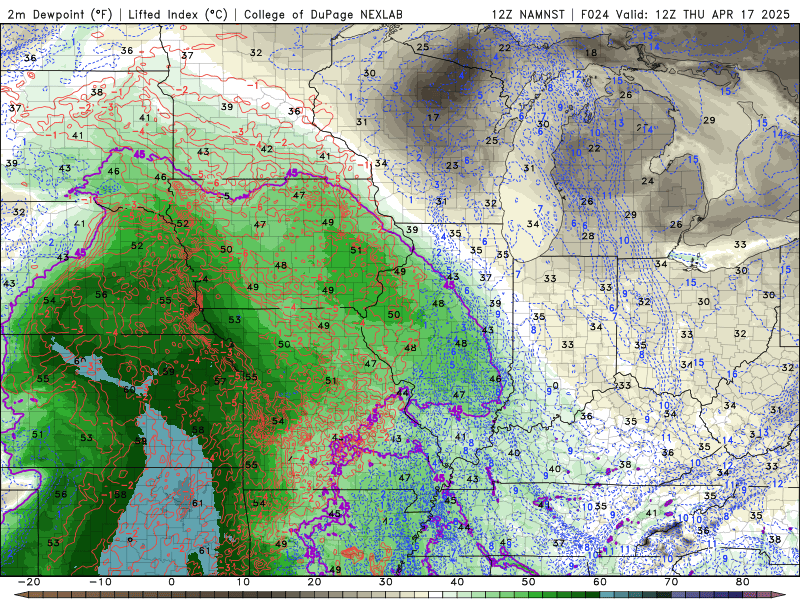Click the "18" dewpoint value in Upper Michigan

pos(591,53)
